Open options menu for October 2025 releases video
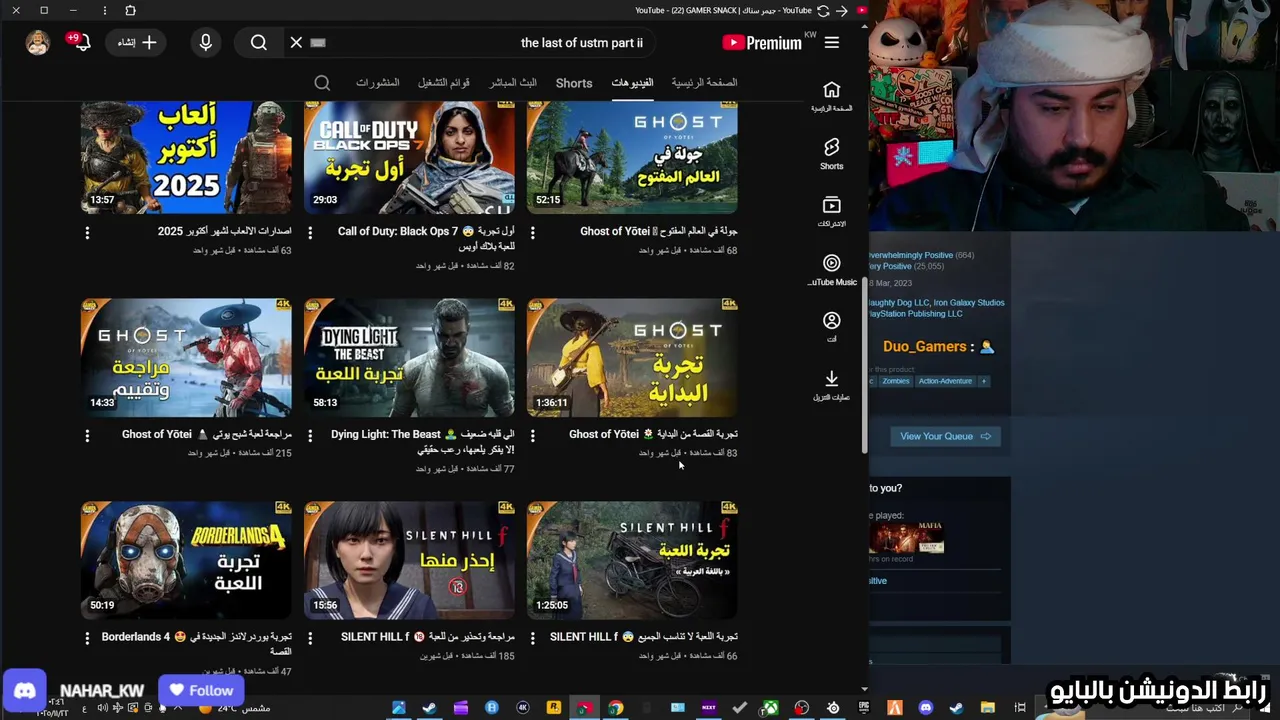Image resolution: width=1280 pixels, height=720 pixels. [x=87, y=232]
